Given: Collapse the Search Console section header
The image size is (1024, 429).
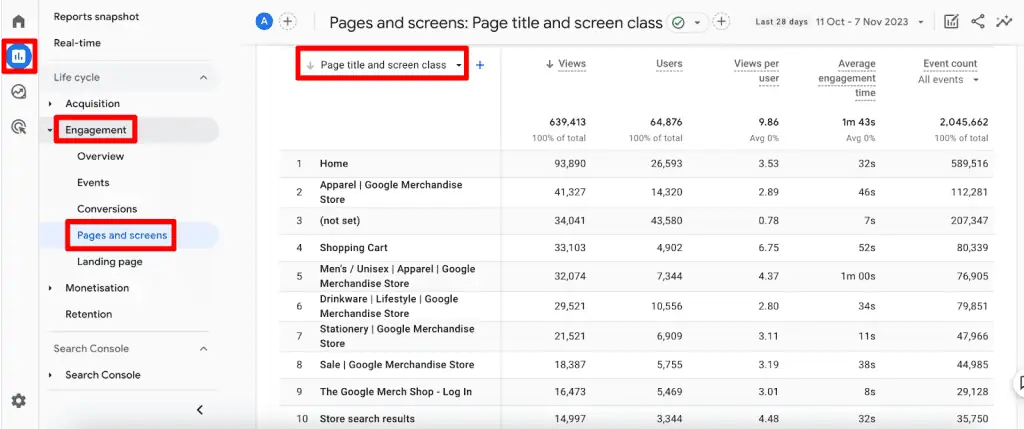Looking at the screenshot, I should point(203,349).
